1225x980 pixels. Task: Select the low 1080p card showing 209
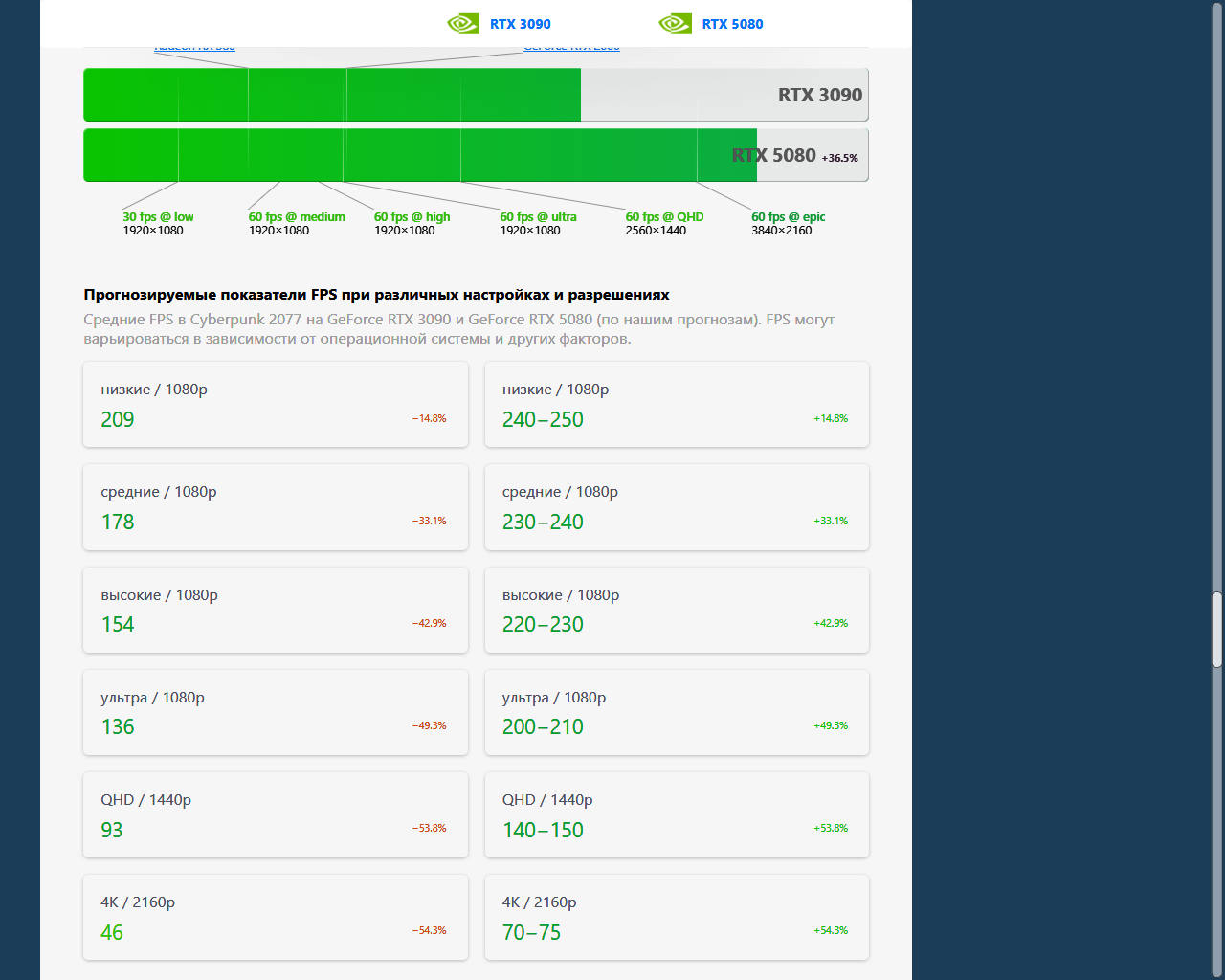276,404
